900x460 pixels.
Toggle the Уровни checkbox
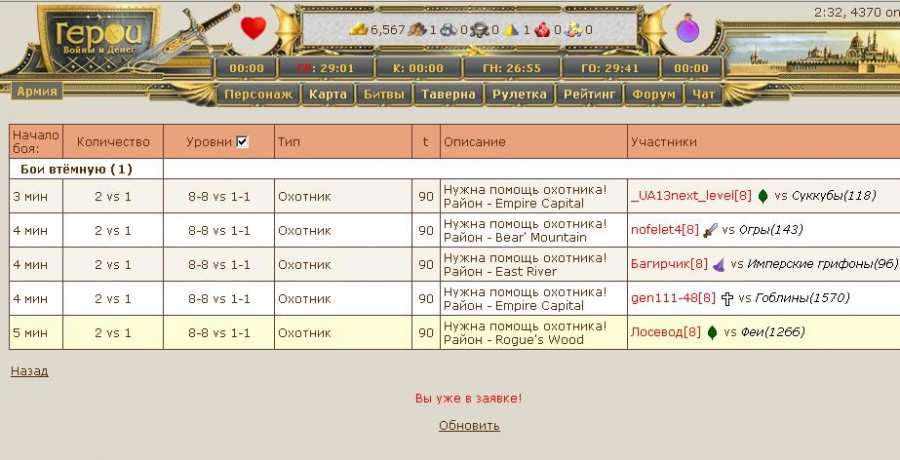tap(242, 142)
